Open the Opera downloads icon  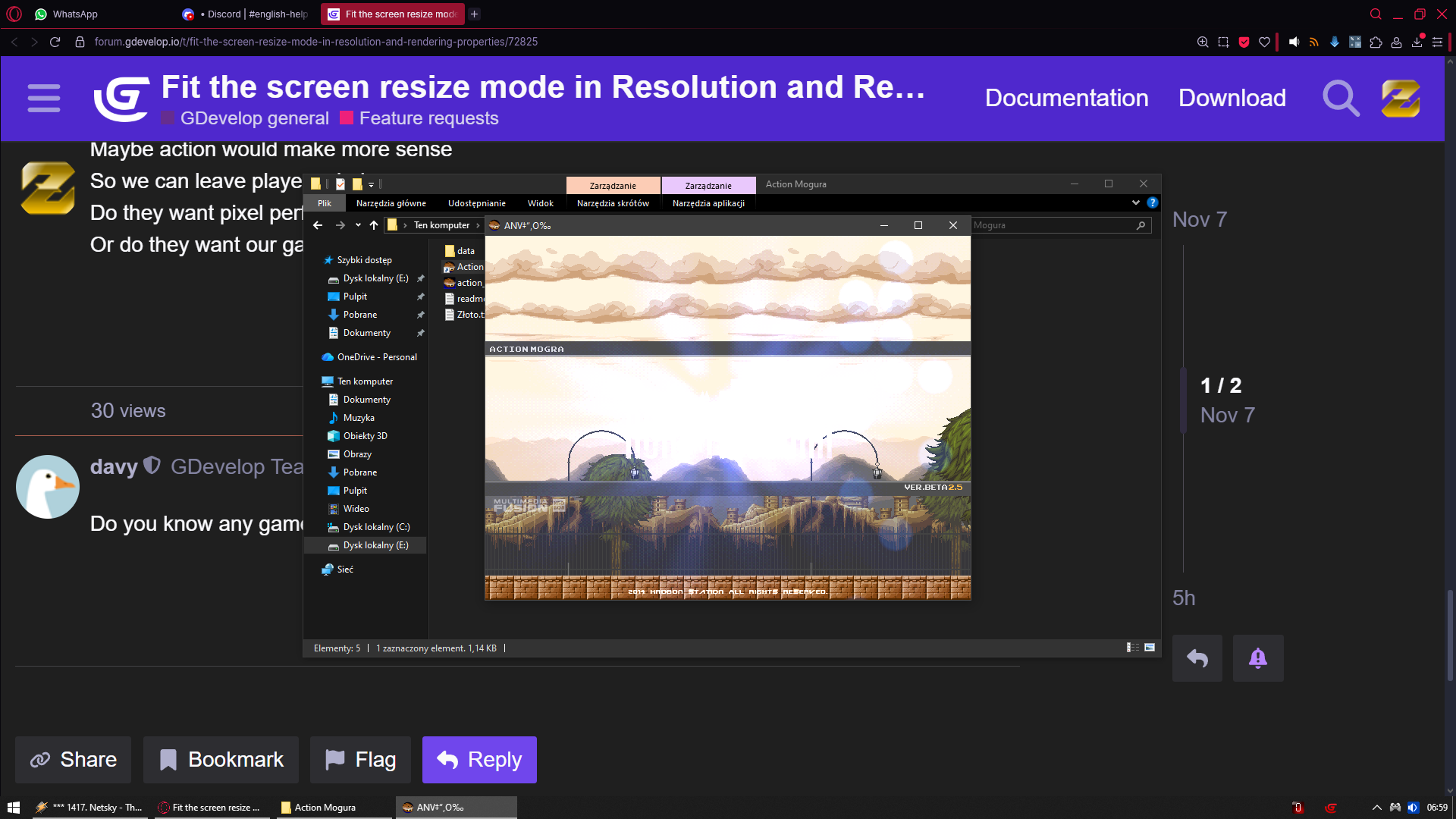point(1417,42)
